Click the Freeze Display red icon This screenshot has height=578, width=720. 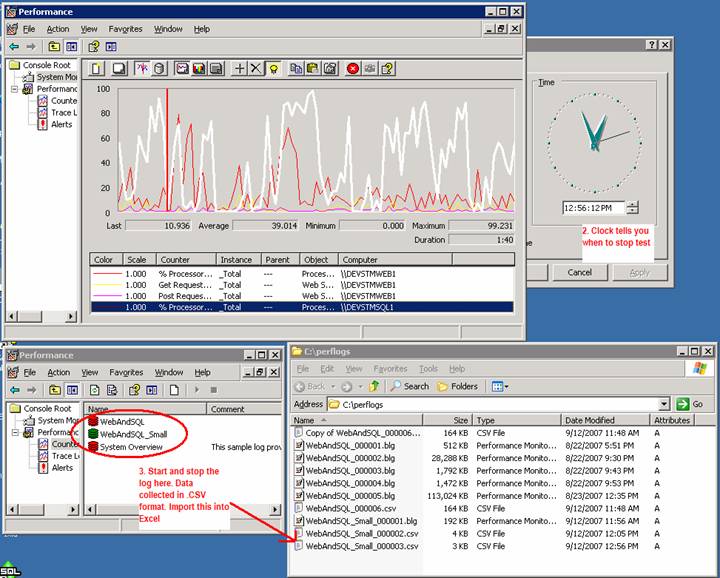pyautogui.click(x=353, y=68)
